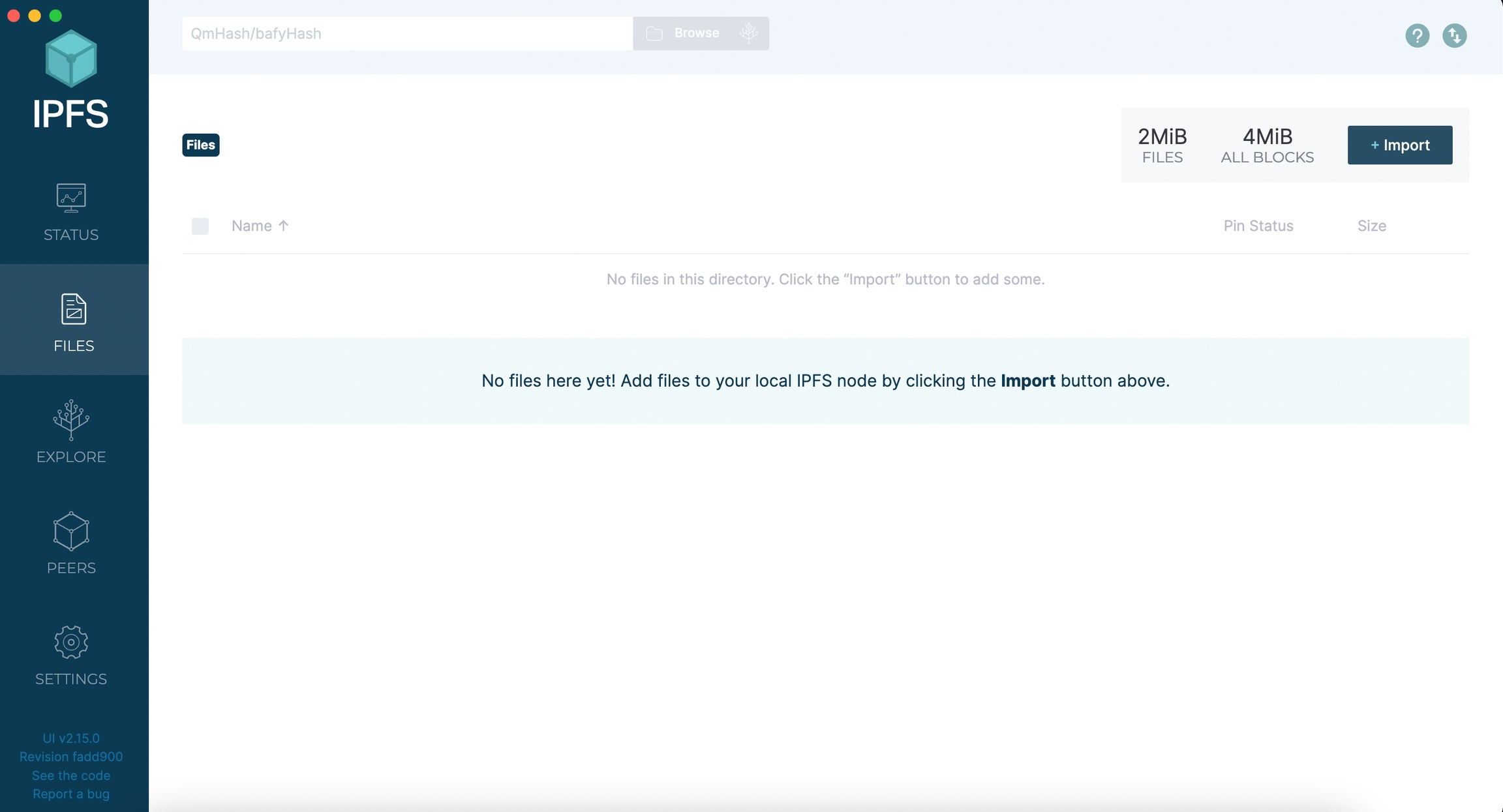
Task: Click the folder icon in Browse button
Action: (654, 33)
